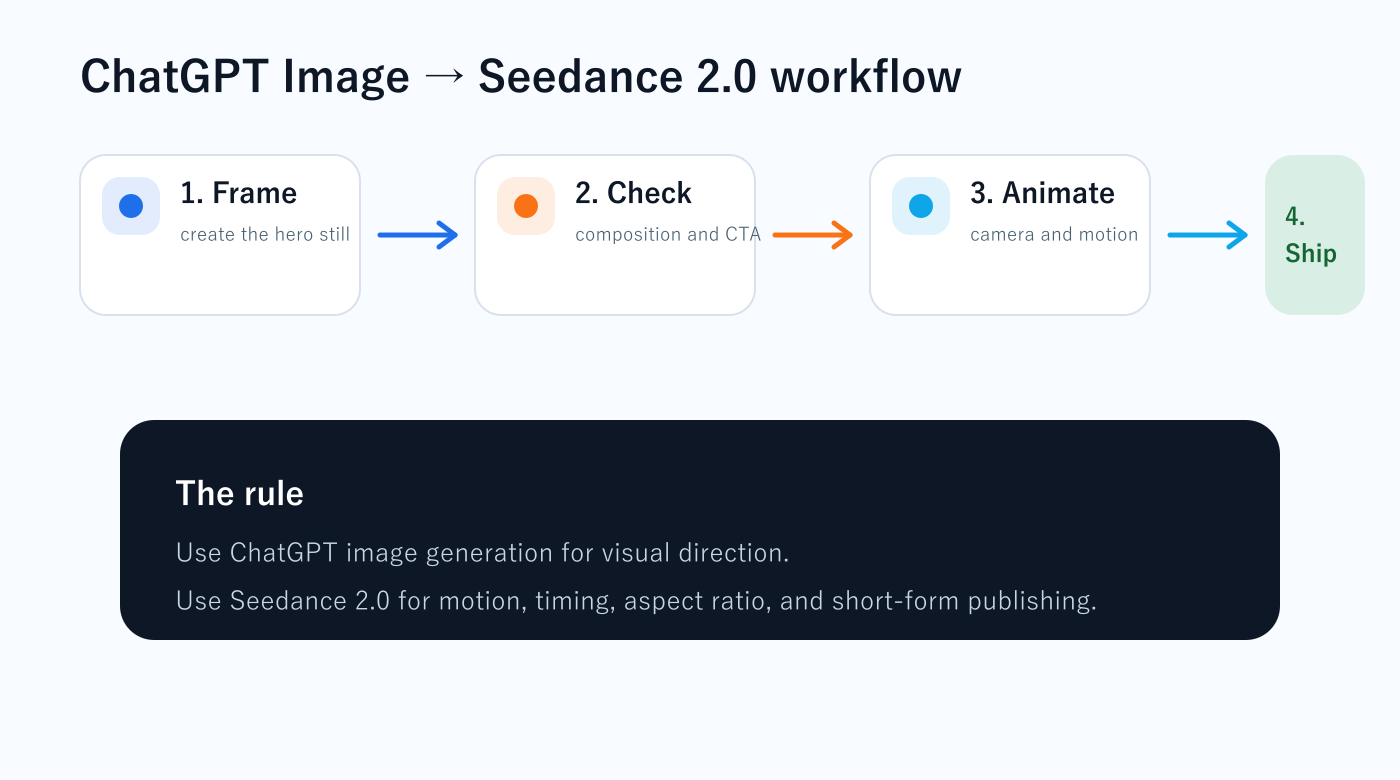
Task: Click the cyan dot icon beside 3. Animate
Action: pos(921,206)
